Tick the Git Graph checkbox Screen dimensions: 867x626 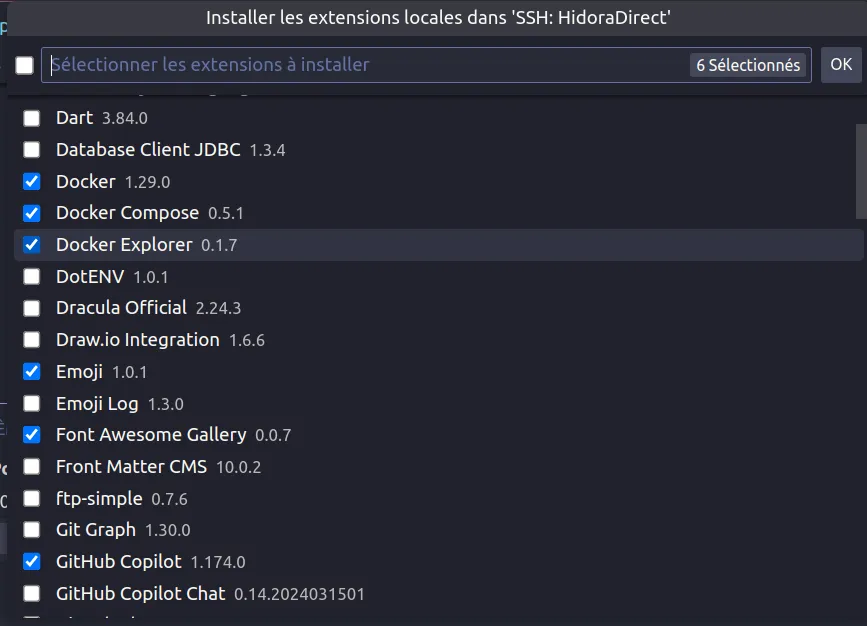tap(32, 530)
